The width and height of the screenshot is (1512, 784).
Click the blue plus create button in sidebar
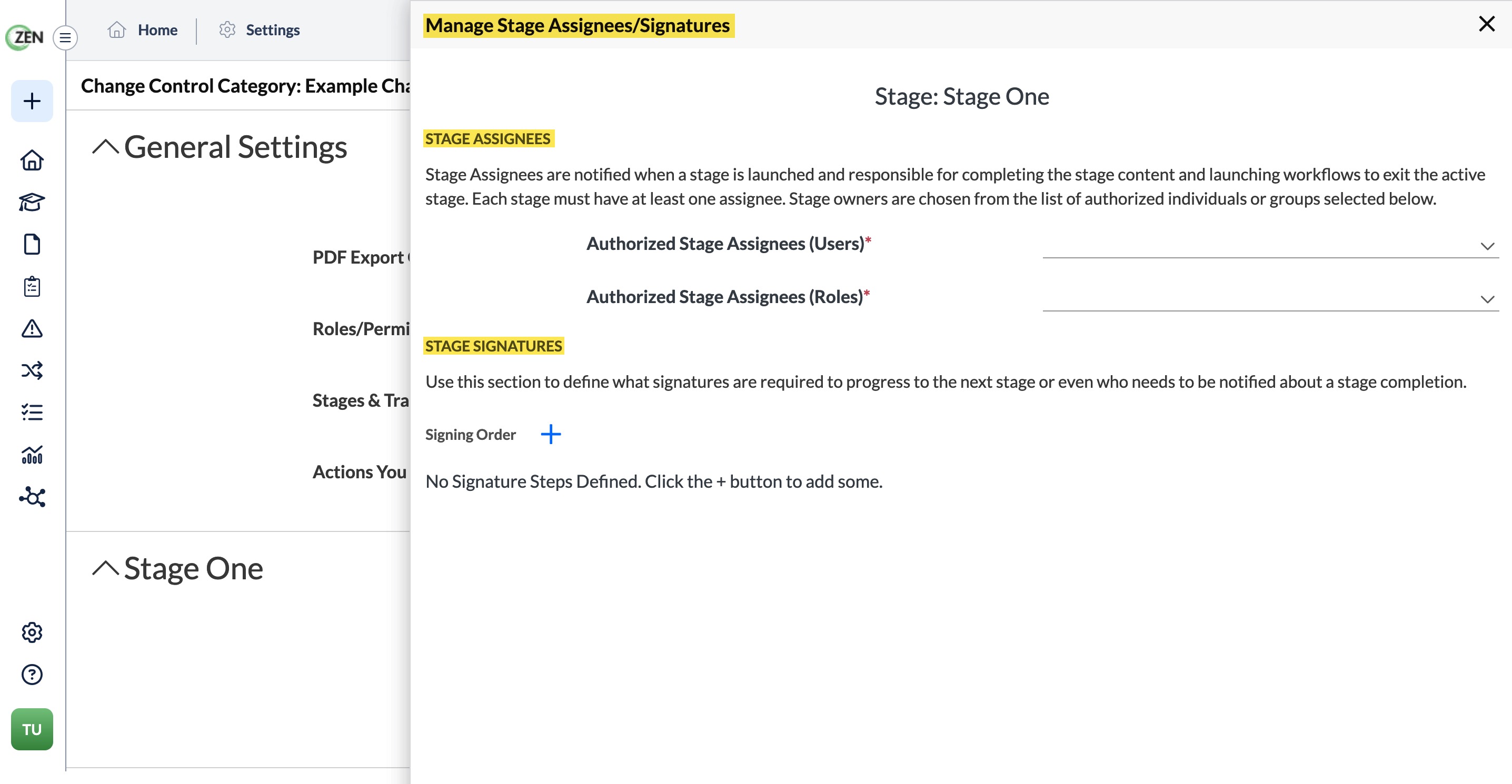point(32,101)
